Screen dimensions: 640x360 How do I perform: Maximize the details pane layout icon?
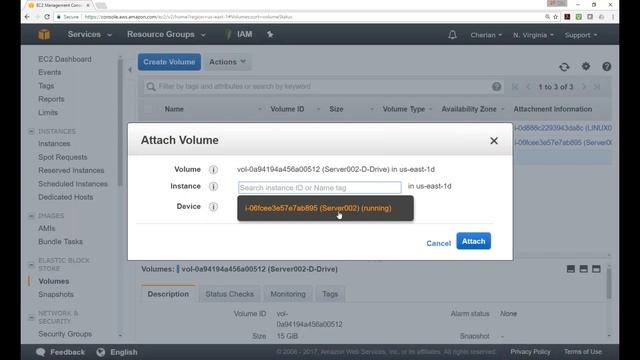coord(596,269)
